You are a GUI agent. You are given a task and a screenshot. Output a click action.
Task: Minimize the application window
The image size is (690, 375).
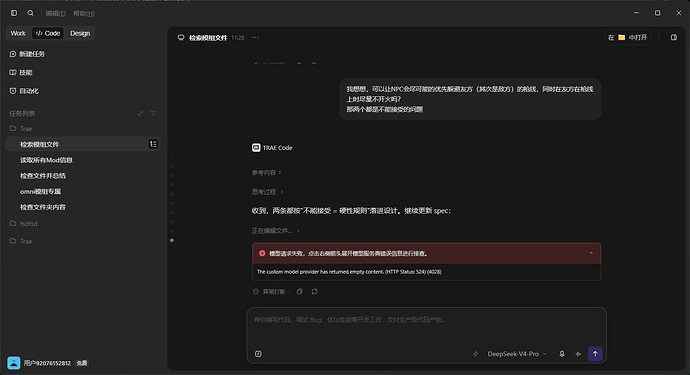tap(636, 13)
